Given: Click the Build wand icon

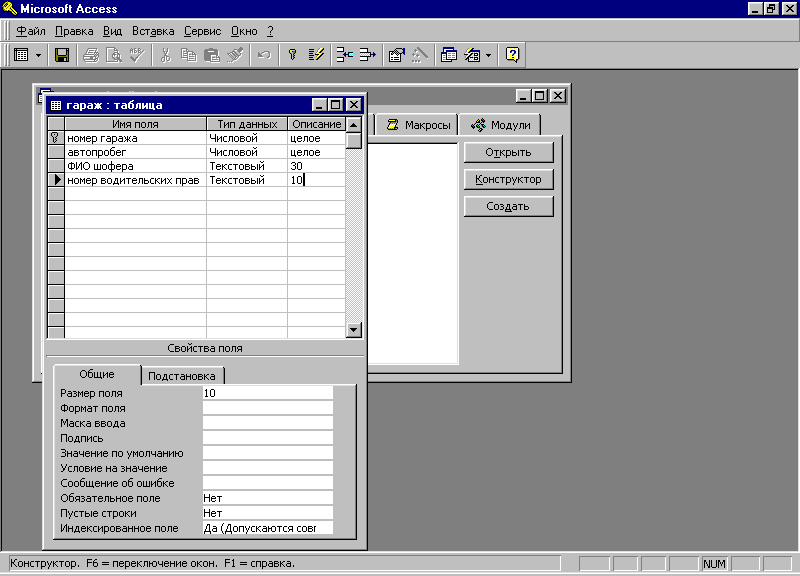Looking at the screenshot, I should 419,55.
